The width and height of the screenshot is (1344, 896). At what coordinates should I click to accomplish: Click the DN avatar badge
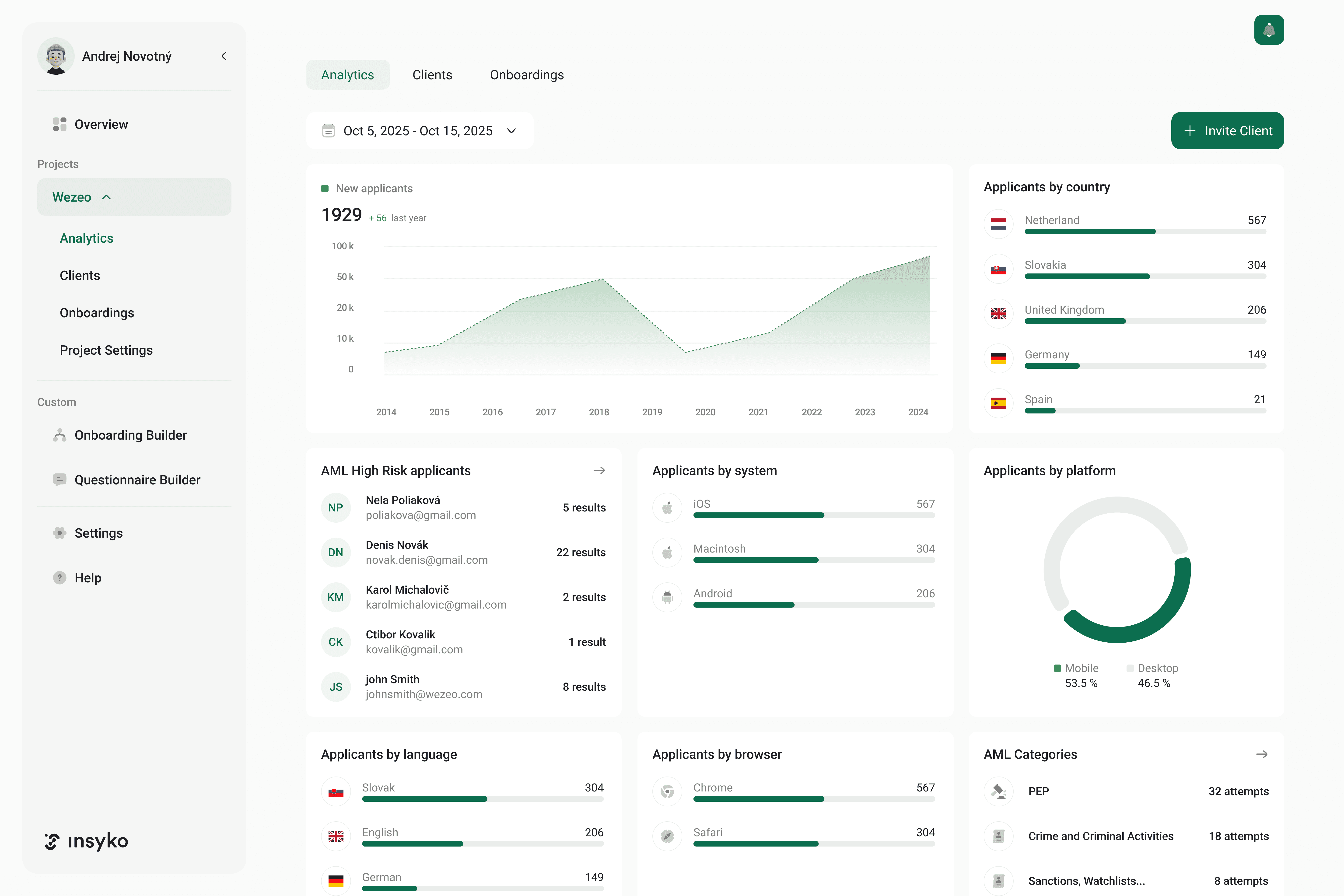click(x=336, y=552)
